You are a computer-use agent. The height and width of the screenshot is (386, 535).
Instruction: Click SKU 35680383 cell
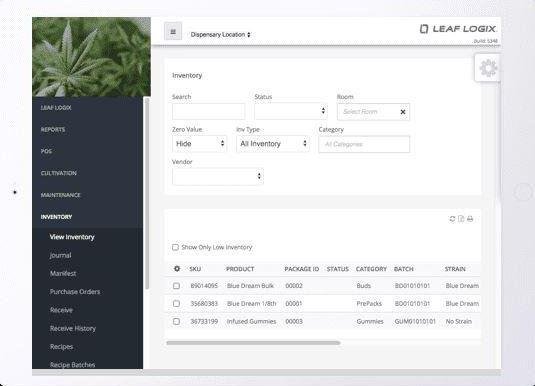[204, 303]
